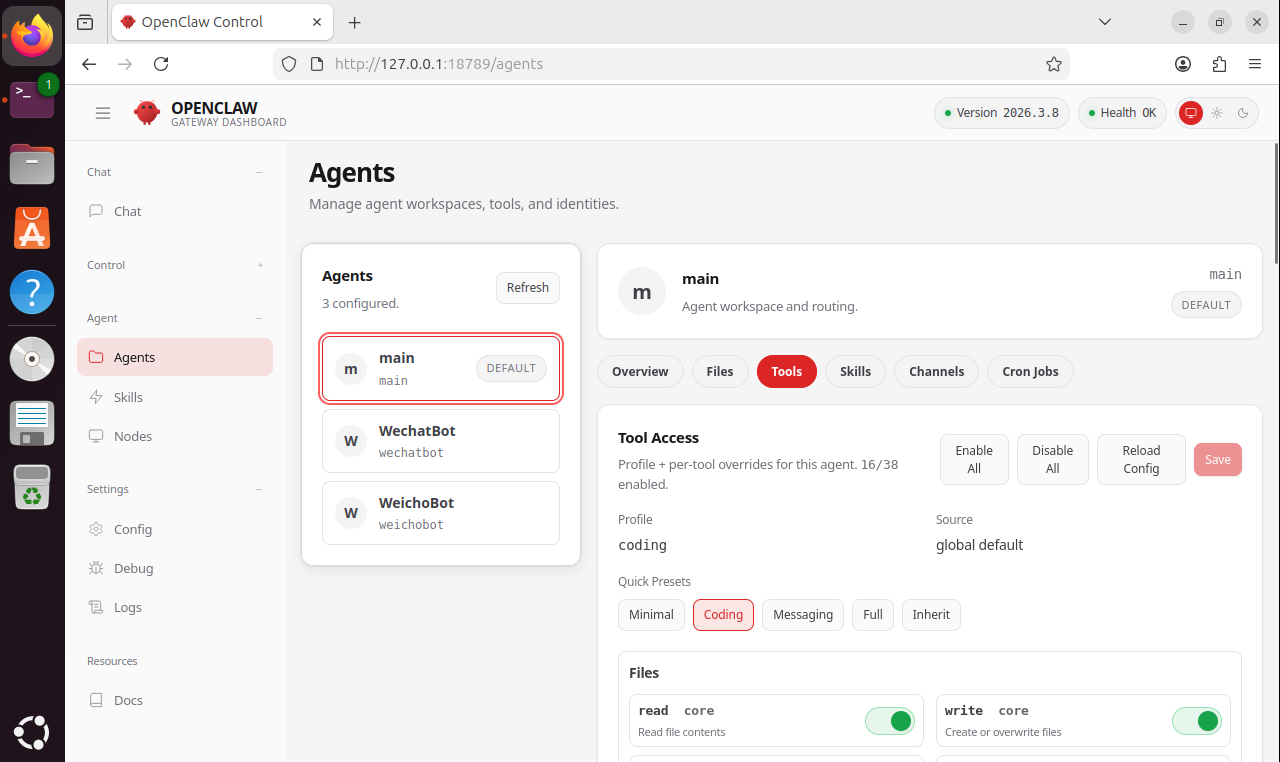Select the Tools tab
This screenshot has width=1280, height=762.
point(787,371)
